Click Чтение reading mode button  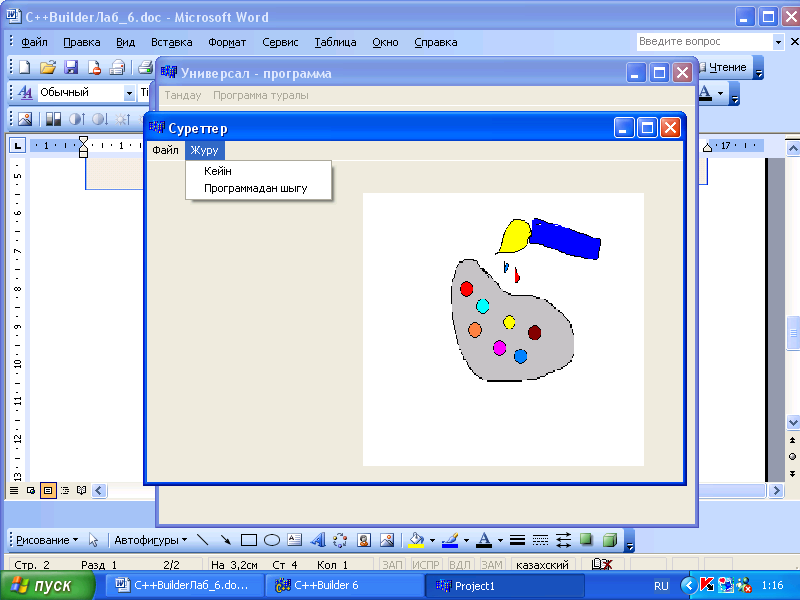click(723, 67)
